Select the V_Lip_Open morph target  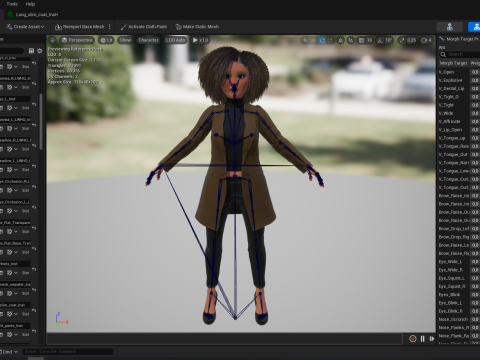tap(450, 130)
